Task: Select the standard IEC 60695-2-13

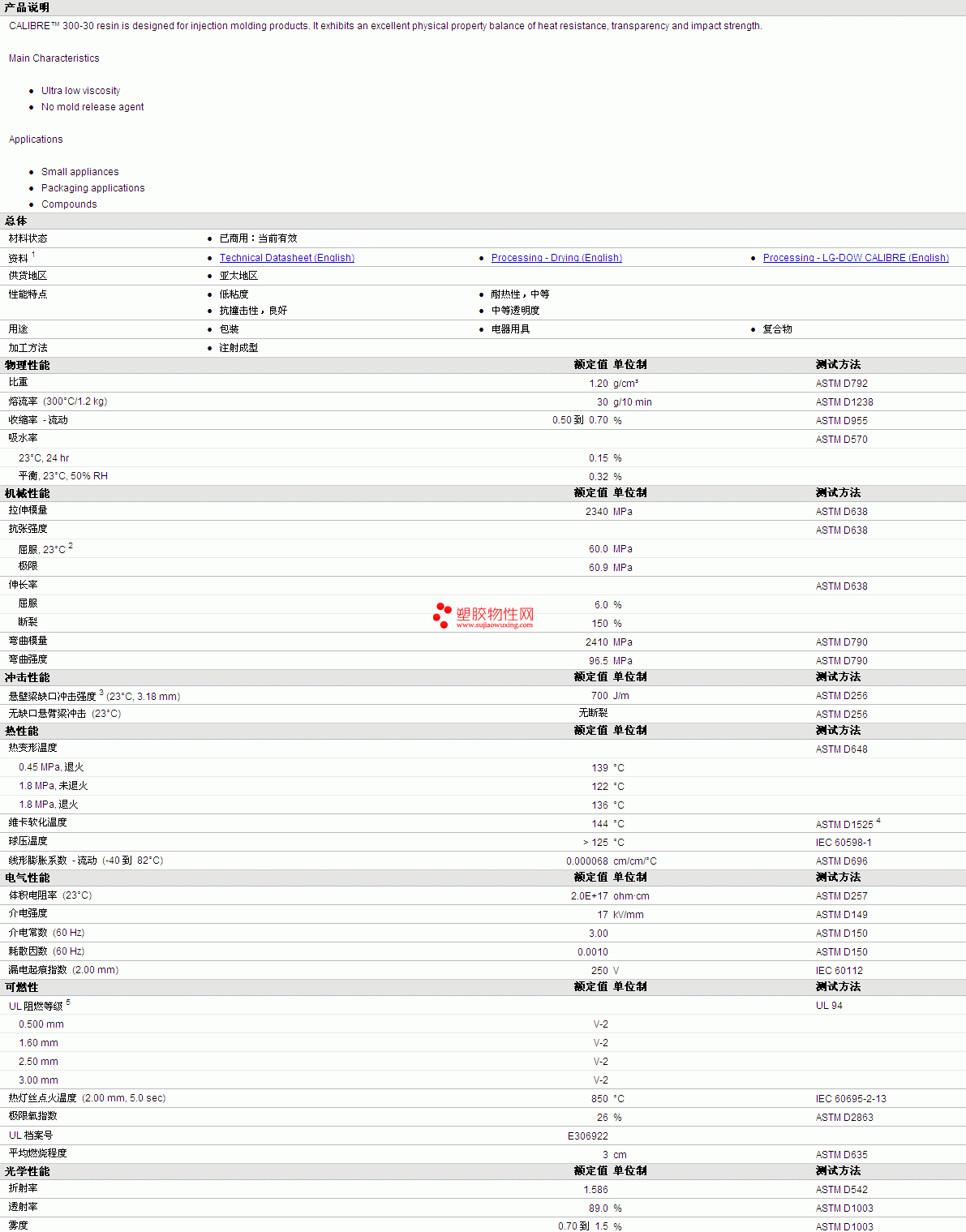Action: point(851,1099)
